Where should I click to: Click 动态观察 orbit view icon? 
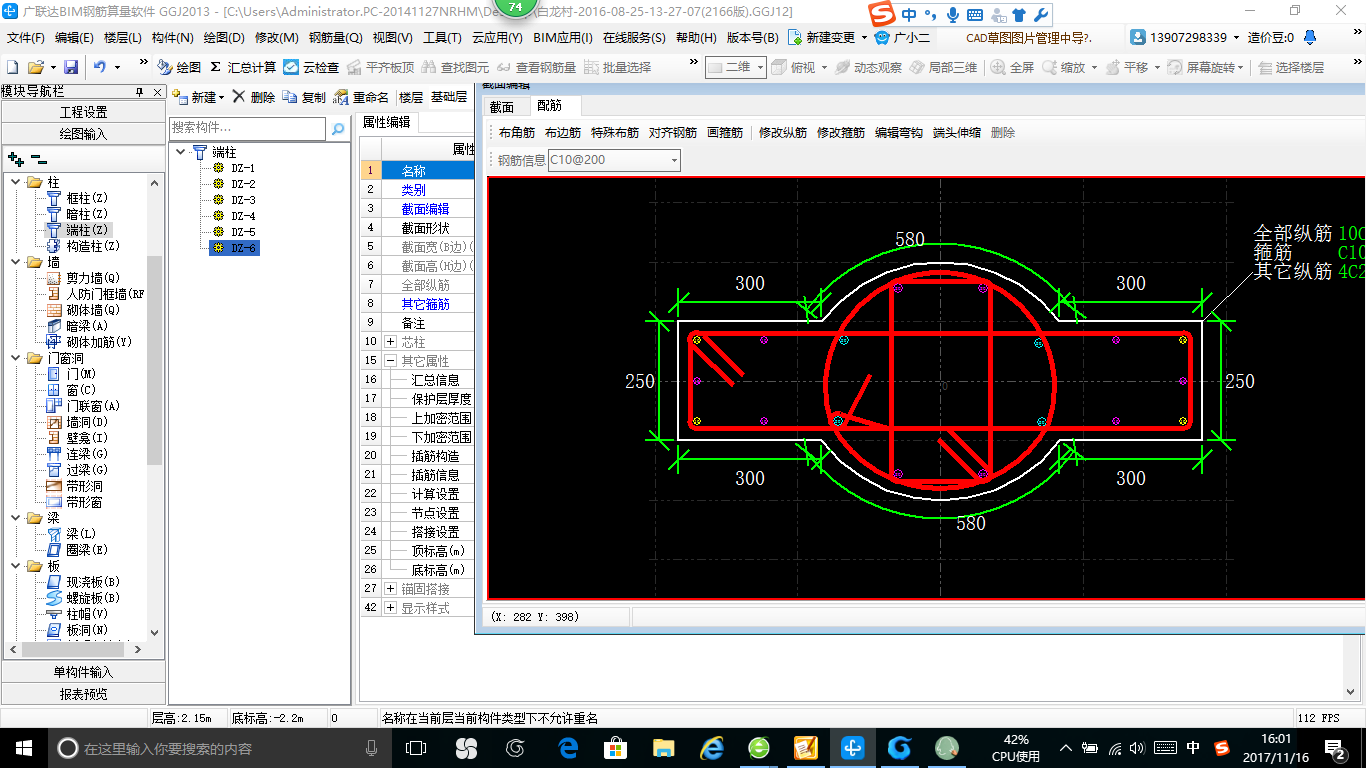coord(868,67)
